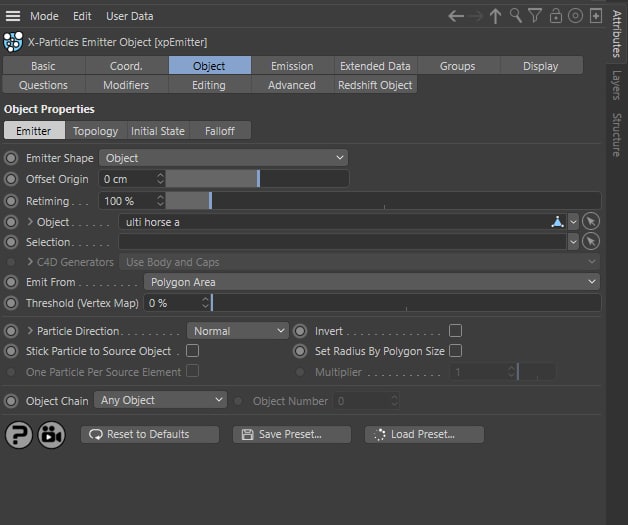The height and width of the screenshot is (525, 628).
Task: Open the Mode menu
Action: pyautogui.click(x=44, y=16)
